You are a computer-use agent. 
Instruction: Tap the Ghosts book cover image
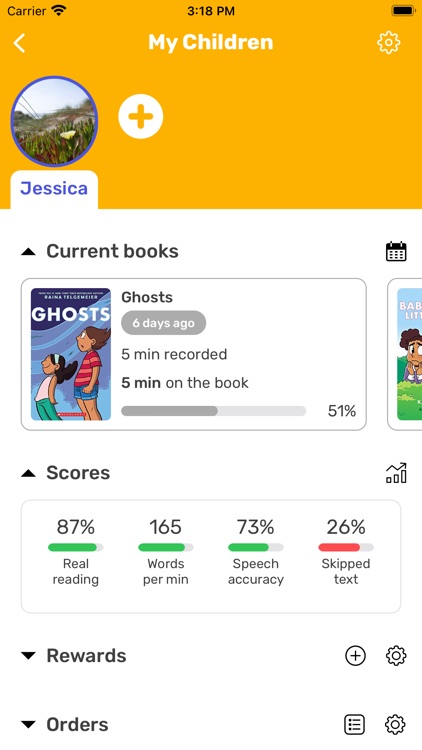pos(71,354)
